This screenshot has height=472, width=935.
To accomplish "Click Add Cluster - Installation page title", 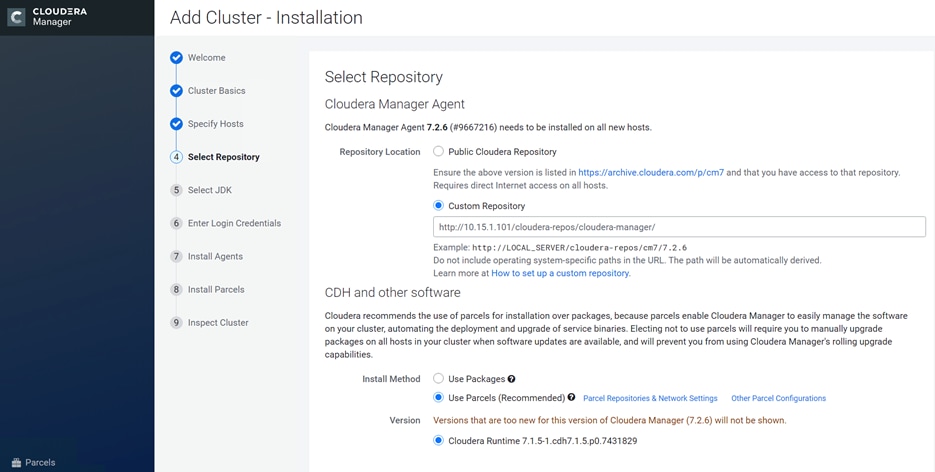I will (266, 17).
